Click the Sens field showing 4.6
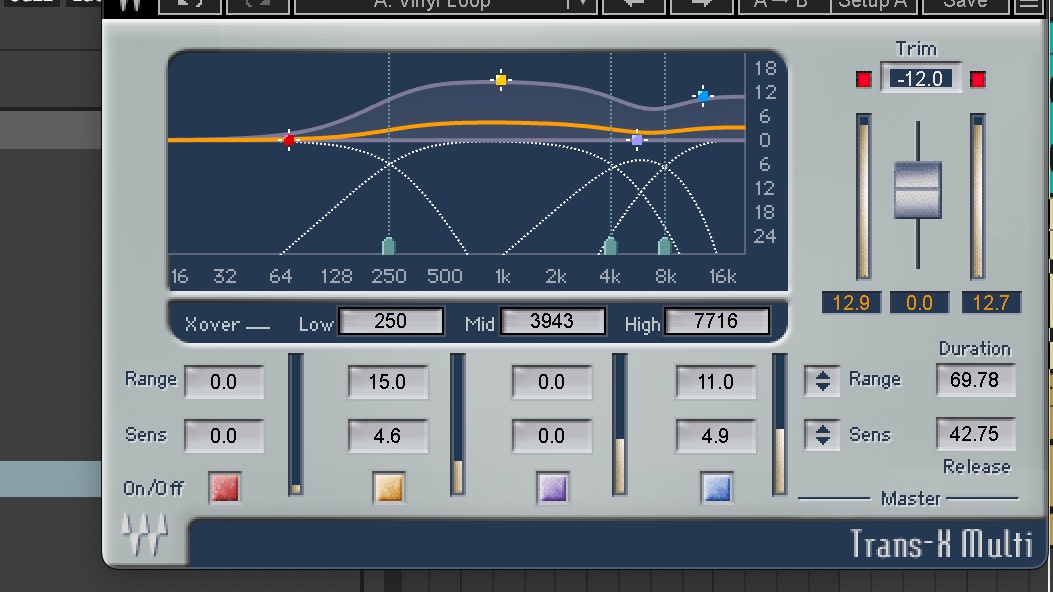The image size is (1053, 592). click(x=387, y=436)
